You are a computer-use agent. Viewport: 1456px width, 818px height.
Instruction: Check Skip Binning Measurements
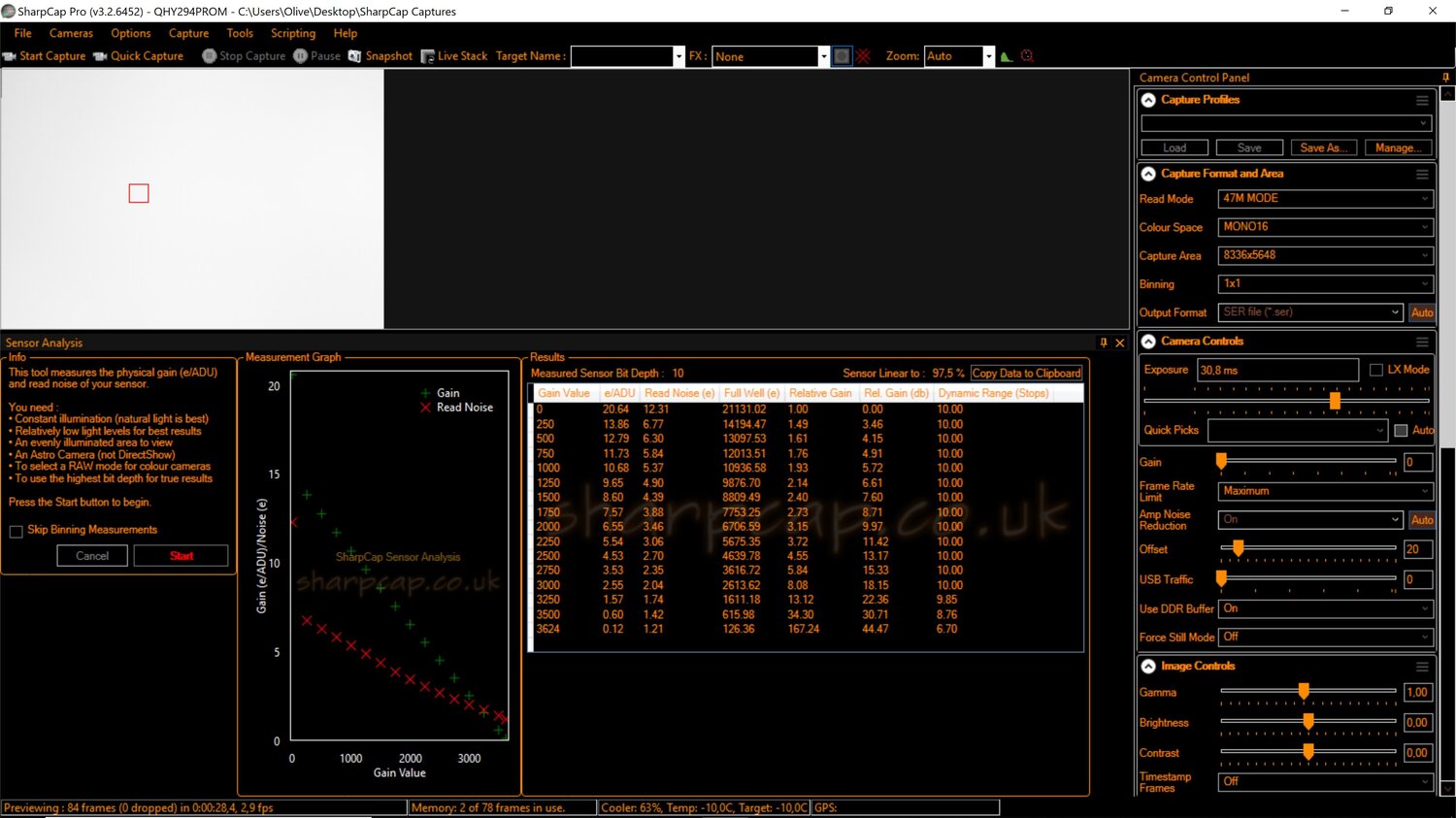(x=16, y=531)
